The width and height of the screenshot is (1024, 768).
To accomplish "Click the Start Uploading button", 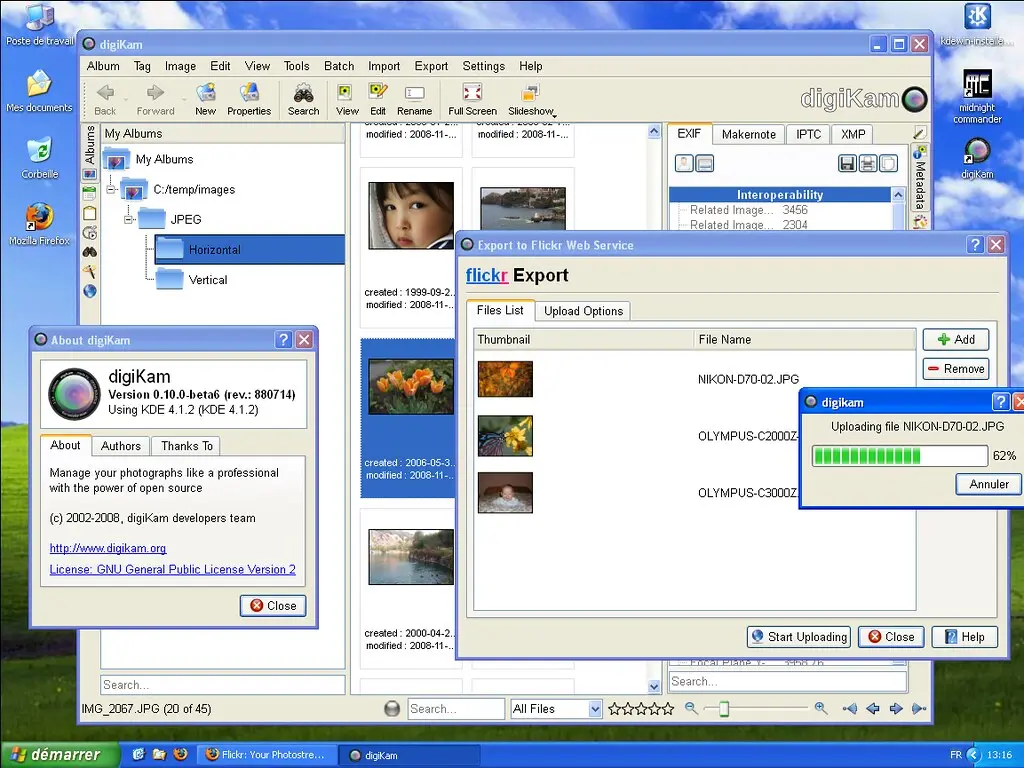I will point(798,637).
